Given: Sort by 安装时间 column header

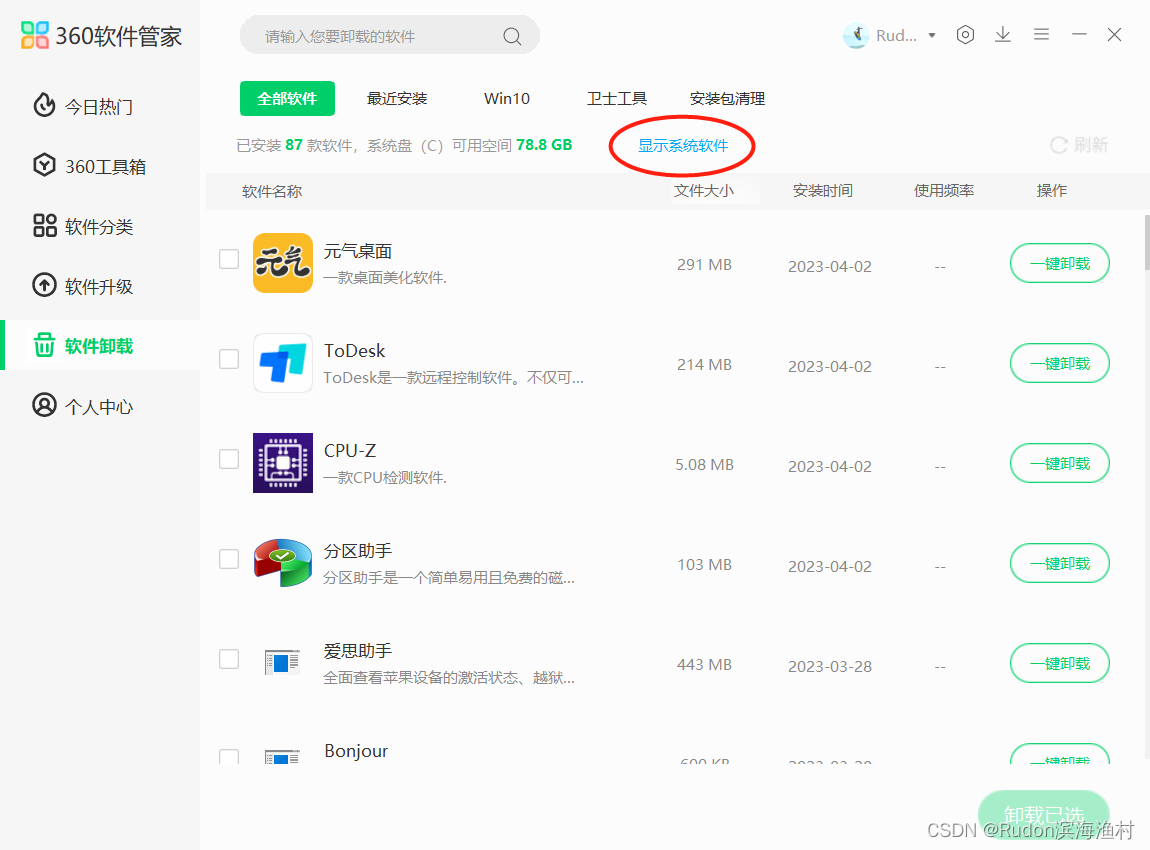Looking at the screenshot, I should pos(822,191).
